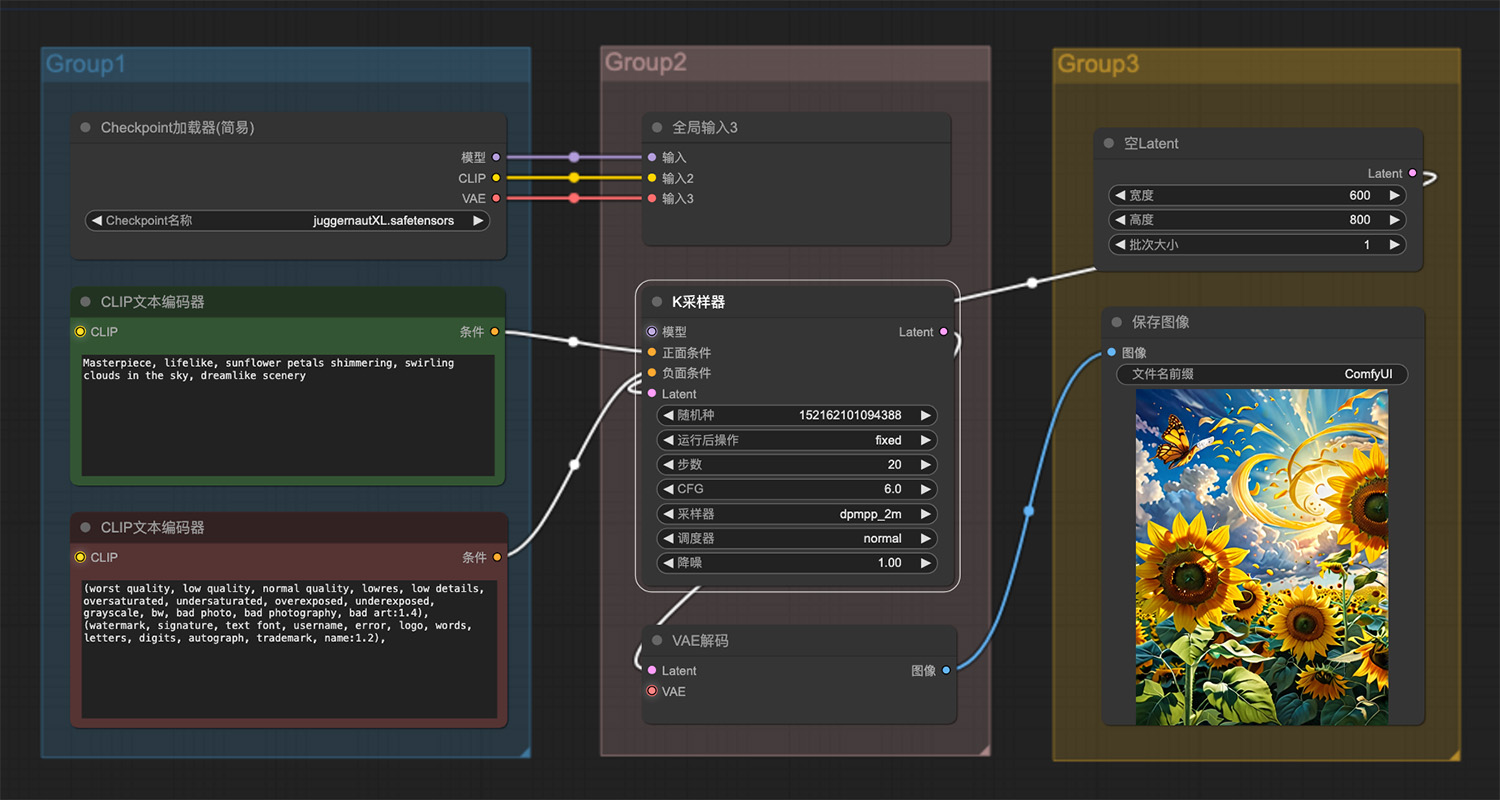Click the Group1 title
Screen dimensions: 1500x800
(86, 65)
